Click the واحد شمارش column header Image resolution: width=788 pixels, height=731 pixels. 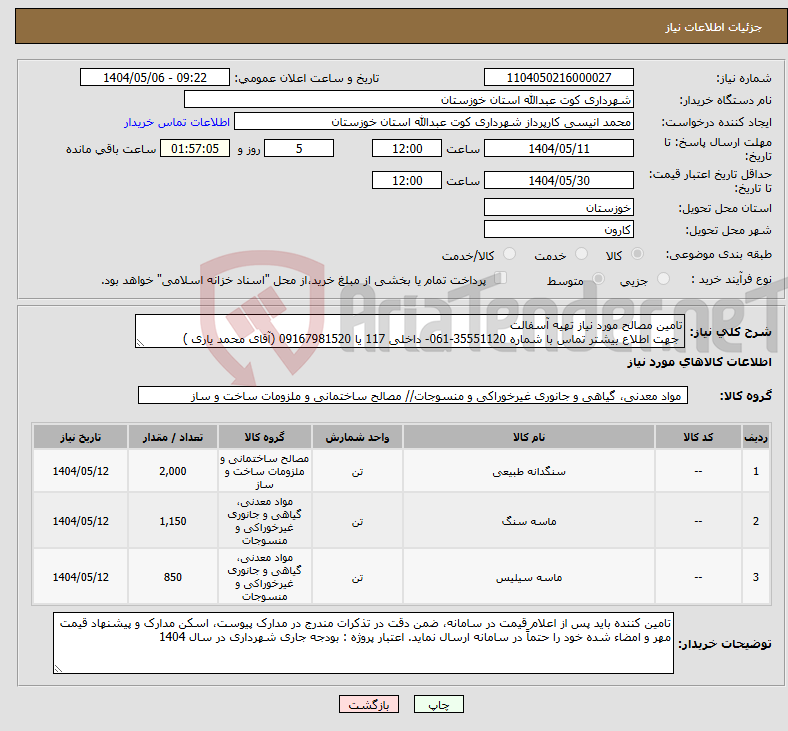click(x=357, y=437)
